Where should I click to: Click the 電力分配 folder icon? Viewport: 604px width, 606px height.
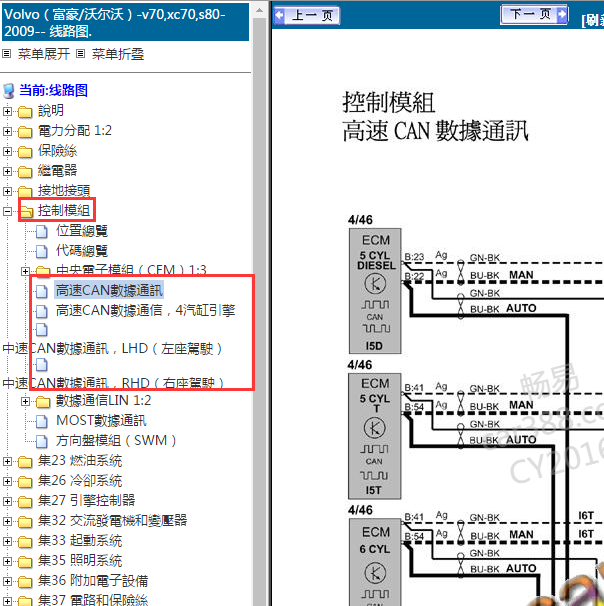25,132
